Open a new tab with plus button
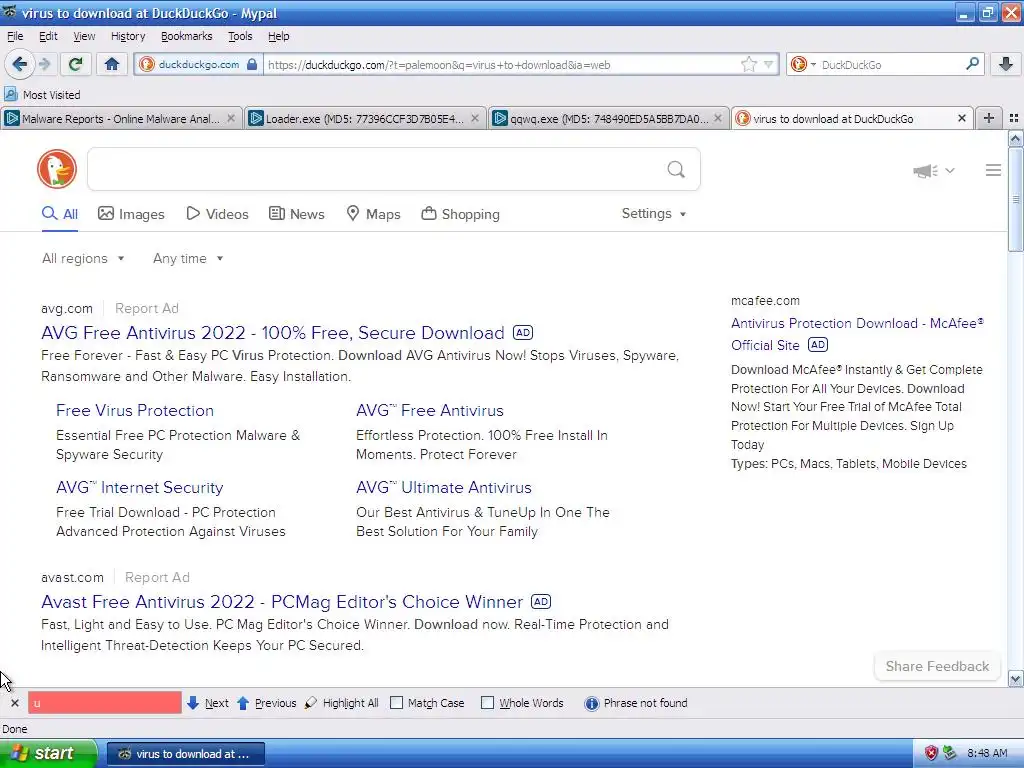The image size is (1024, 768). (989, 118)
